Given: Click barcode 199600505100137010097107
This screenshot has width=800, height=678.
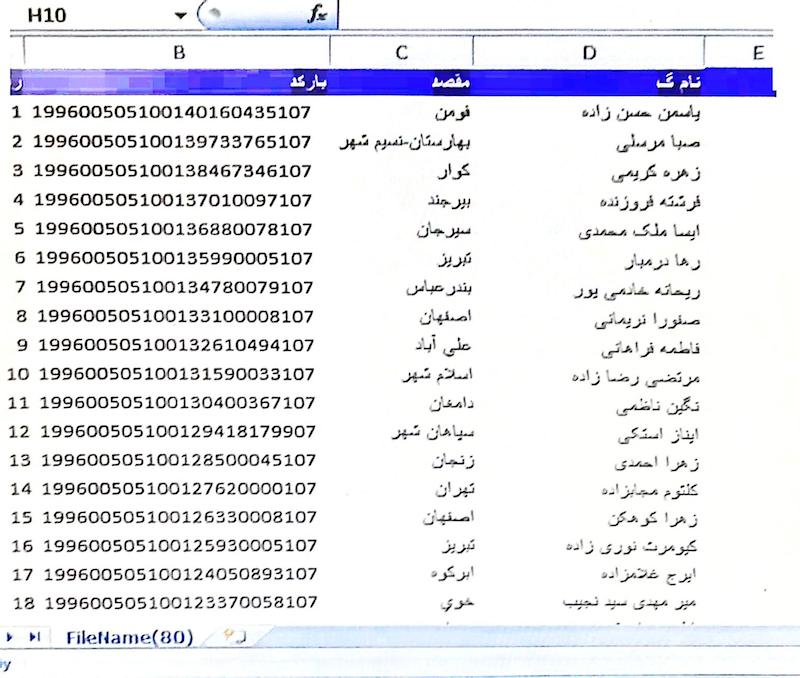Looking at the screenshot, I should (x=173, y=200).
